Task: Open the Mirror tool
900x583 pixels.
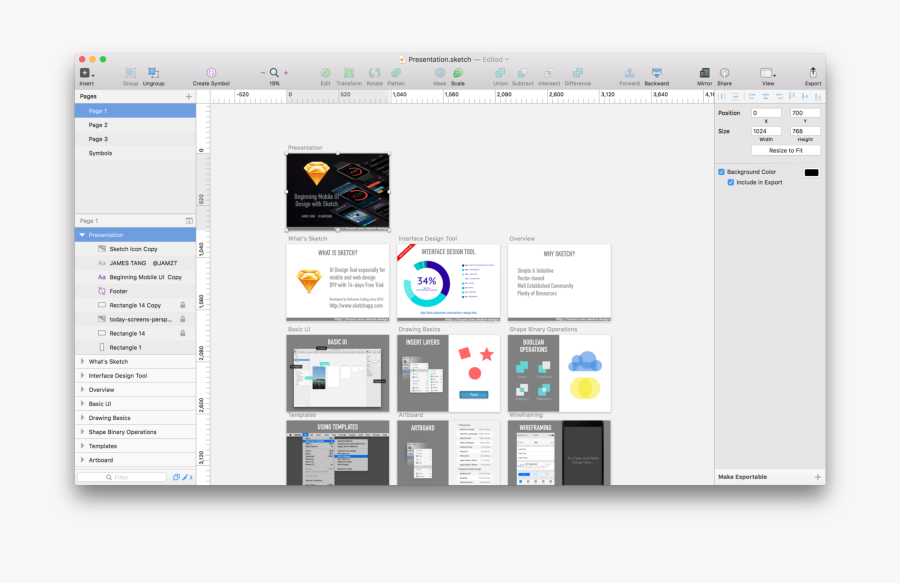Action: pyautogui.click(x=704, y=73)
